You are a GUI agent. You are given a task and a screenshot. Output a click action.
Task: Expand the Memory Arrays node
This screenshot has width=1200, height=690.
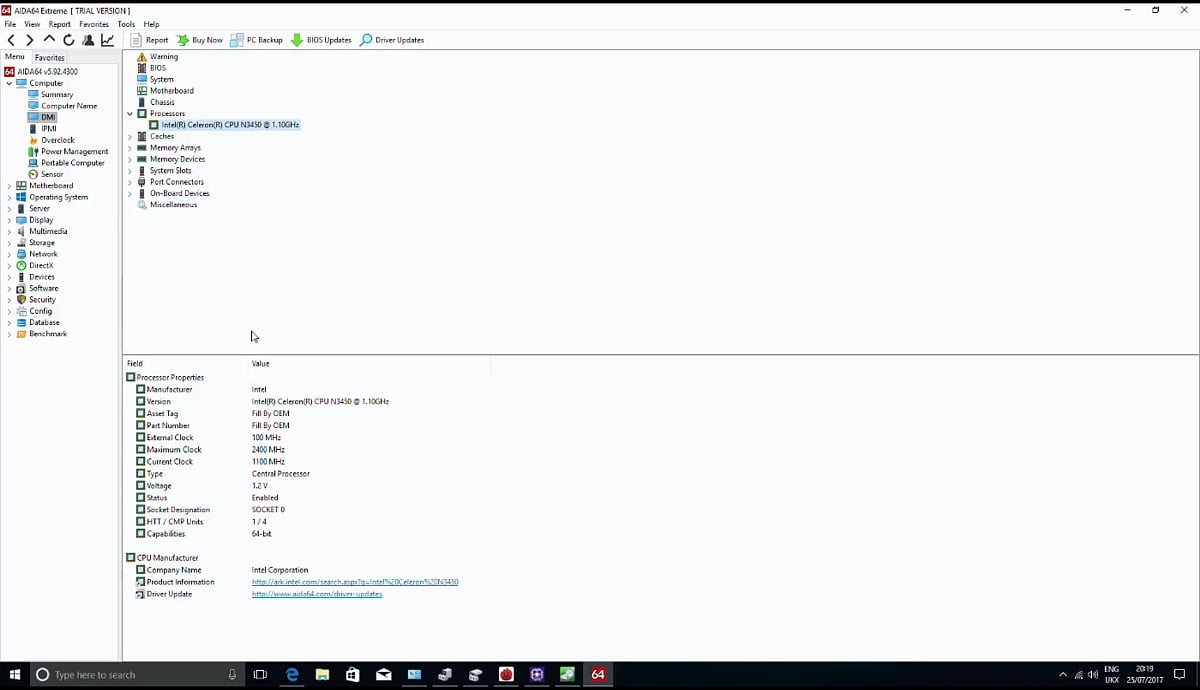click(130, 148)
